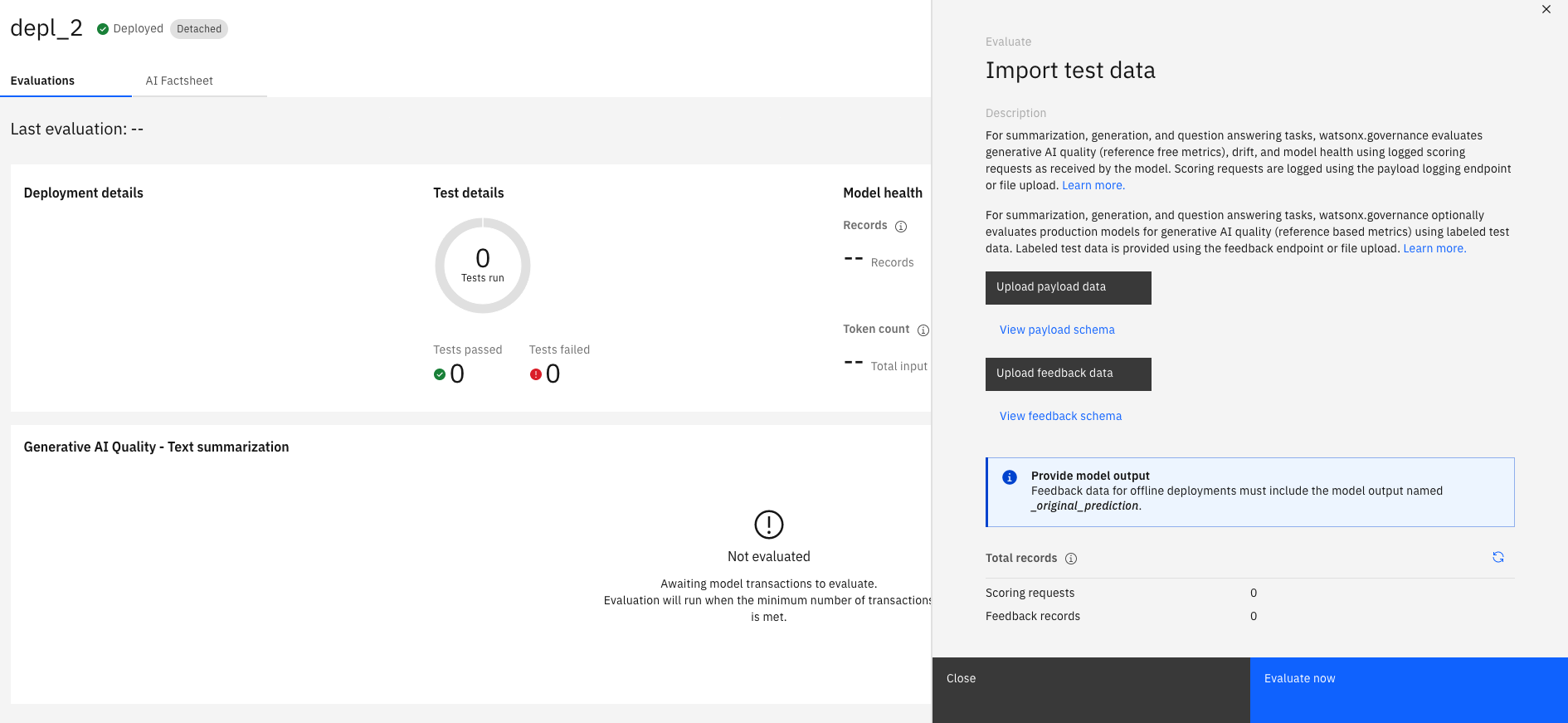Click the Test details heading

pos(469,193)
